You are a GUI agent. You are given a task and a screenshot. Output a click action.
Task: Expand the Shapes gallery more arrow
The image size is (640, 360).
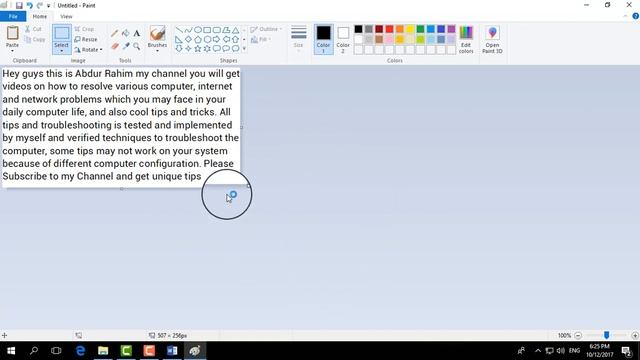tap(244, 49)
